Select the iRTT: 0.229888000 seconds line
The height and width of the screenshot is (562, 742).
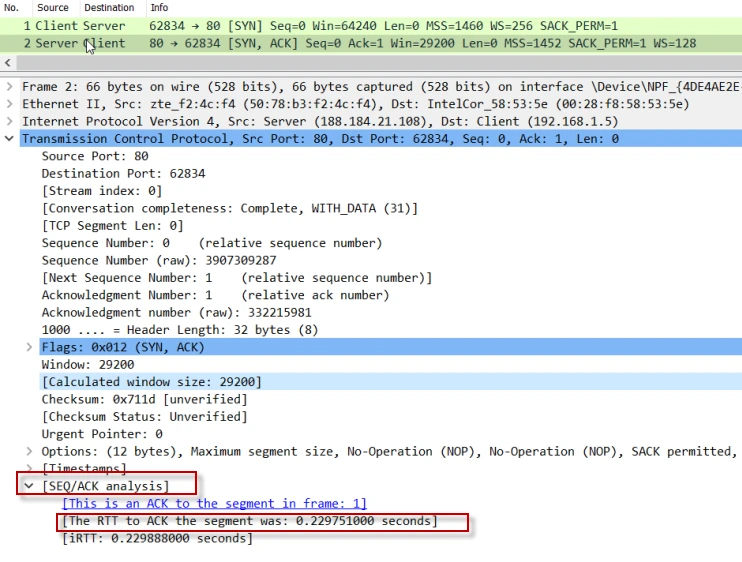point(157,538)
